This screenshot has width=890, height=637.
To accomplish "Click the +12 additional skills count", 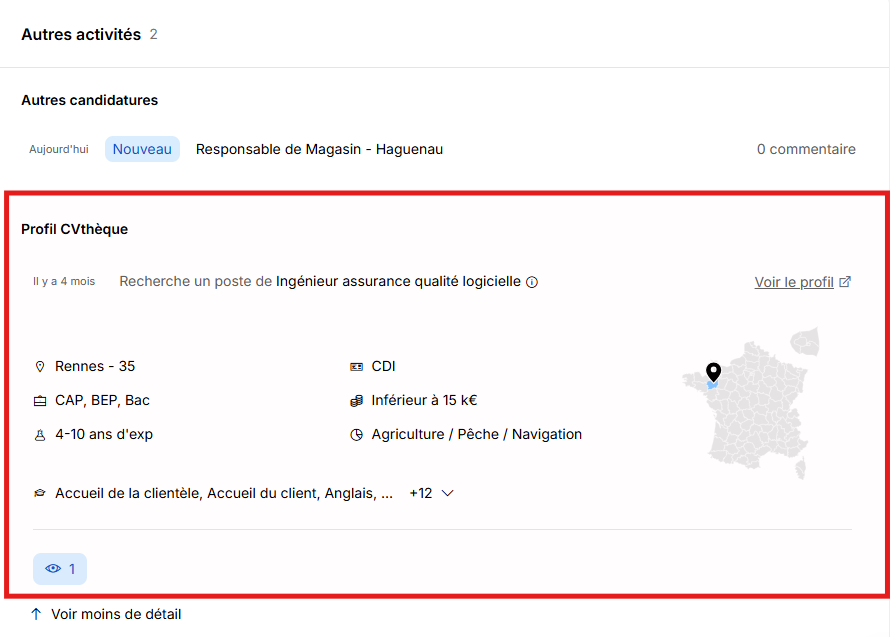I will (x=421, y=493).
